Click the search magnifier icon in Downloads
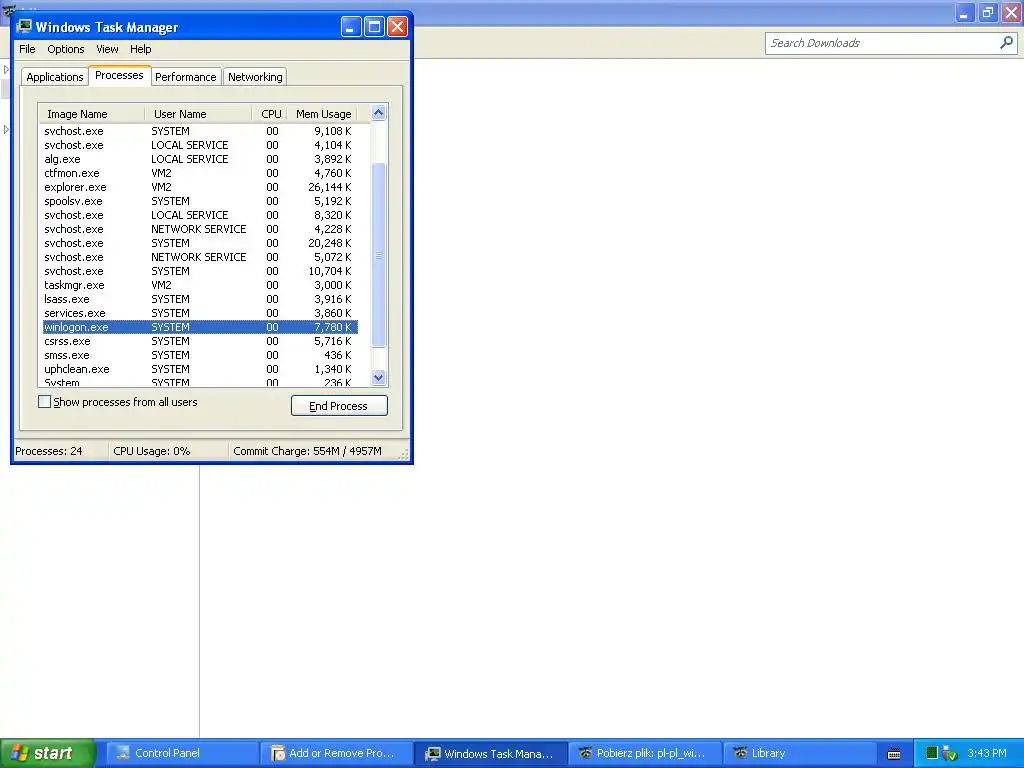The image size is (1024, 768). tap(1006, 43)
